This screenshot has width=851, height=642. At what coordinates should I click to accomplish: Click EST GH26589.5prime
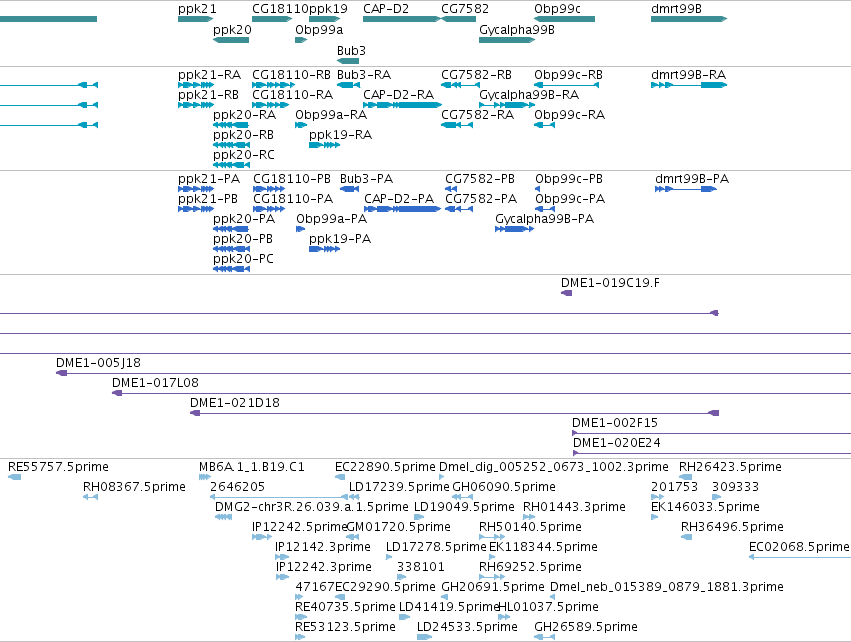click(544, 637)
